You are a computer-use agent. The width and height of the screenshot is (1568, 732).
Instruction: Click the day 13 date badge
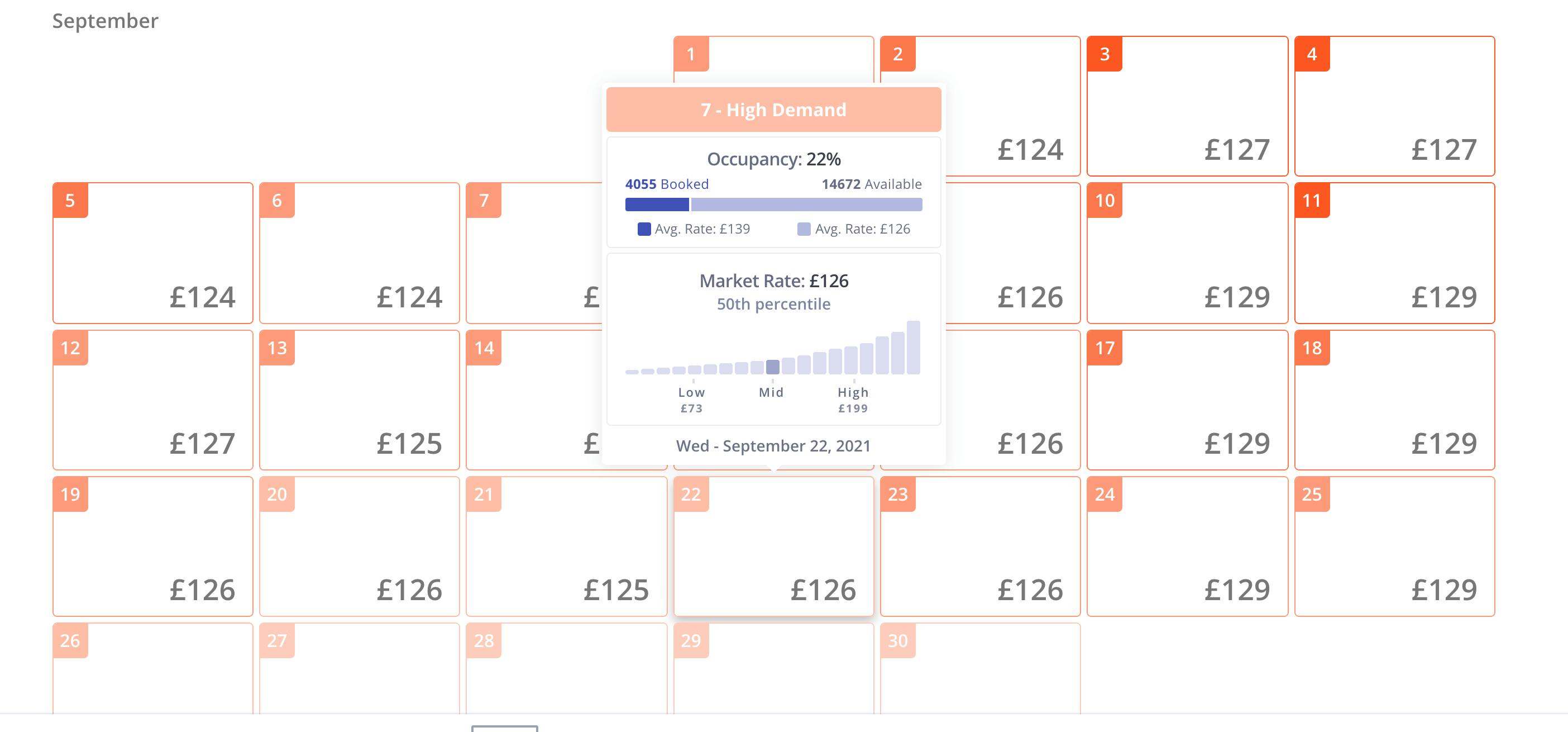click(277, 348)
